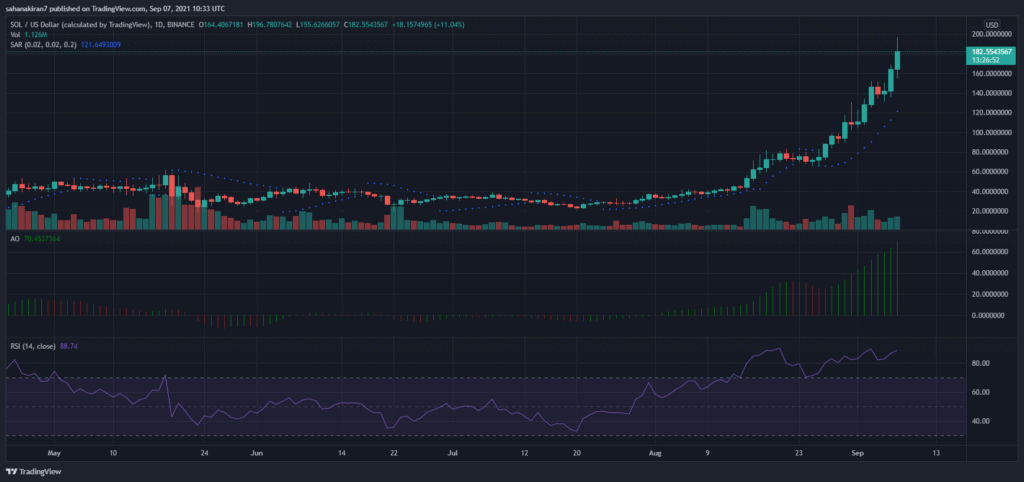Click the 160.0000000 price axis label

click(x=990, y=73)
